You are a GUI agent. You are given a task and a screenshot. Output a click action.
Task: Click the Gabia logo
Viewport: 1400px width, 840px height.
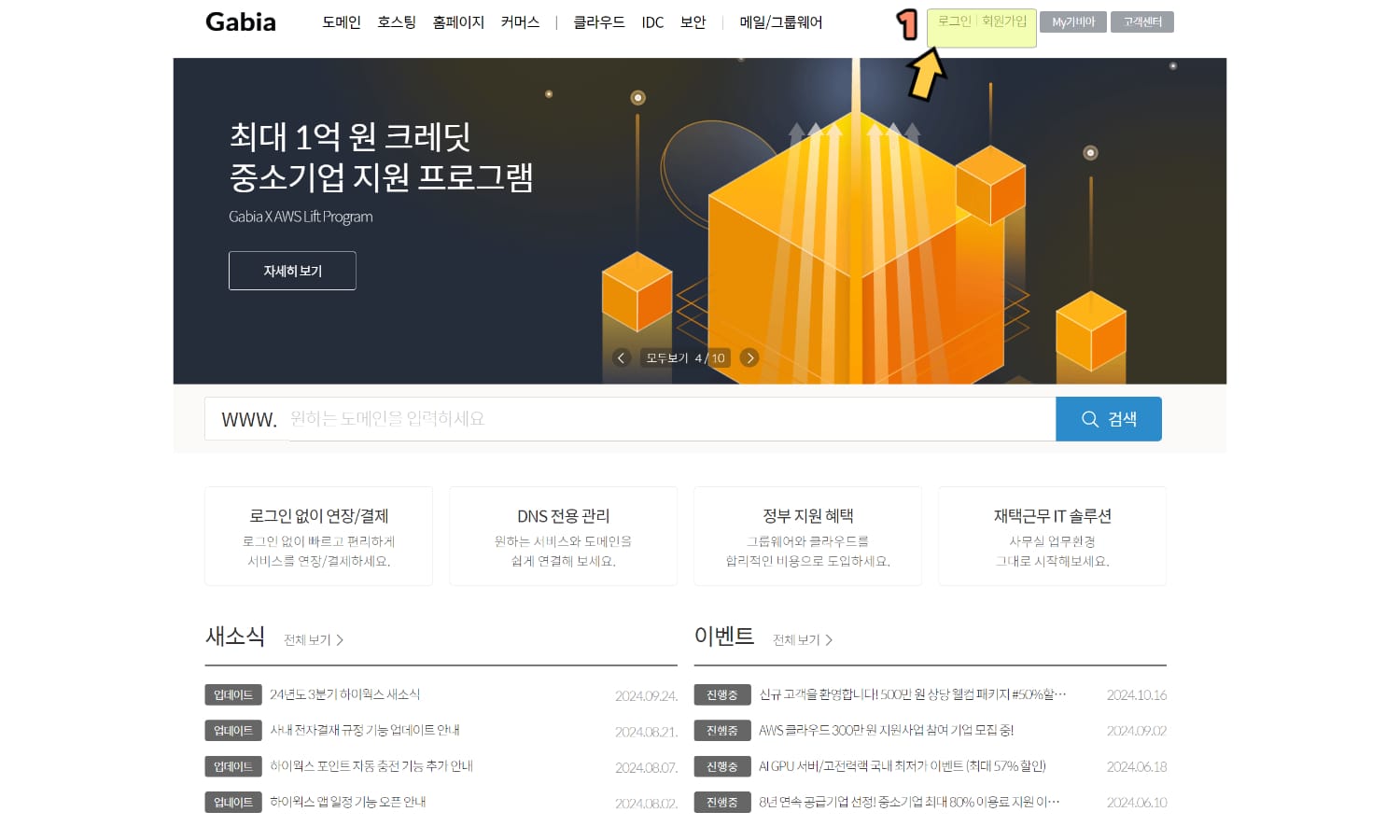[x=240, y=21]
